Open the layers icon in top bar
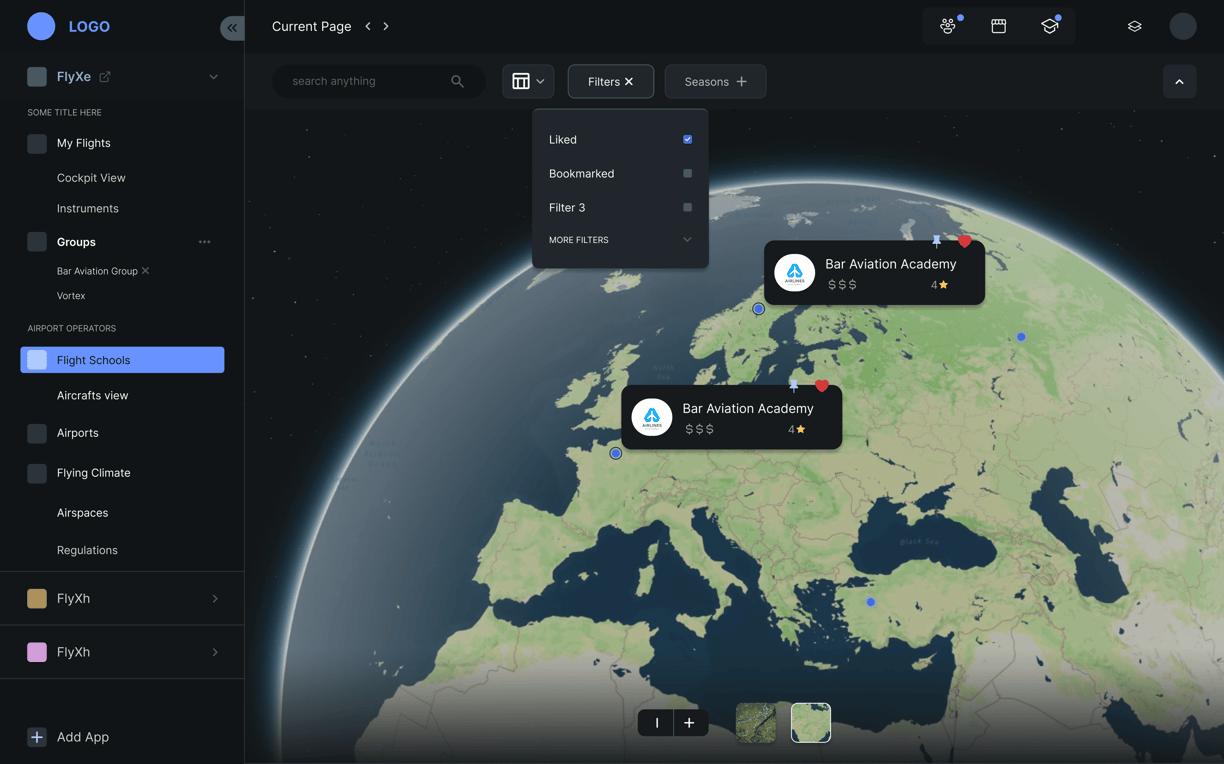Viewport: 1224px width, 764px height. (1134, 26)
